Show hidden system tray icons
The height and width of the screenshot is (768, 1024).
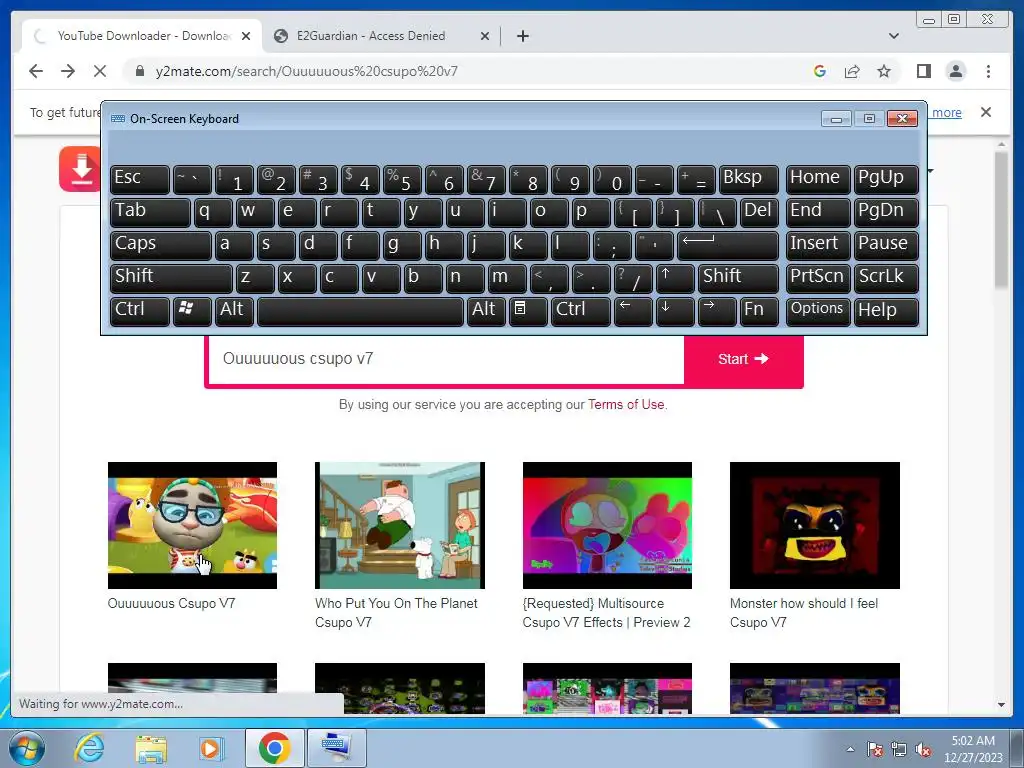(x=850, y=749)
